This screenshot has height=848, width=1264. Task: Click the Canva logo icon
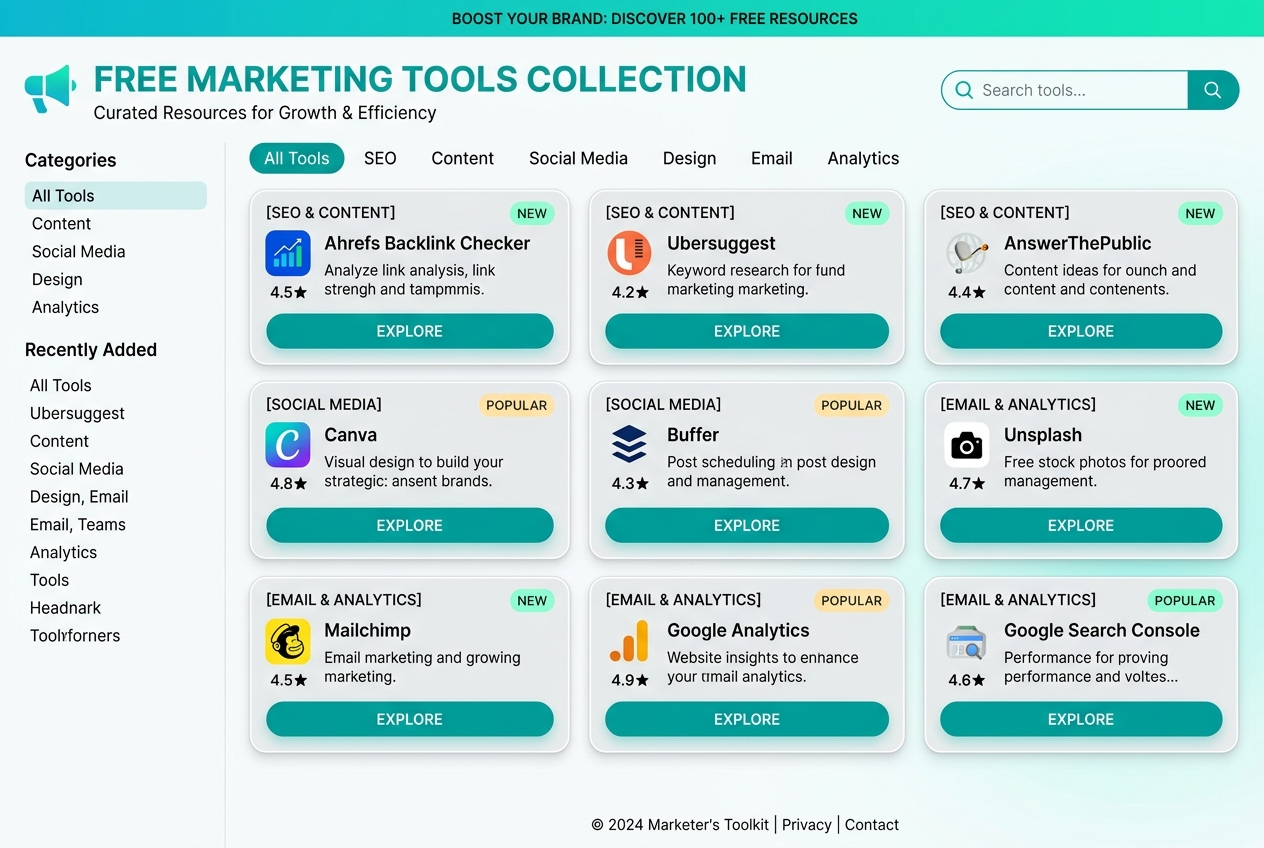click(288, 445)
